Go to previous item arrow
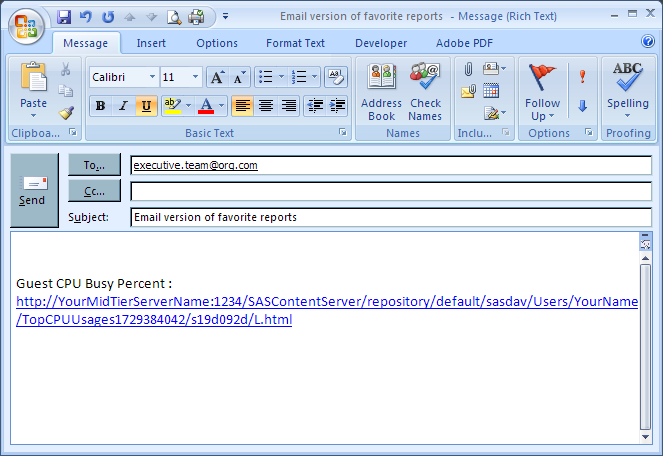This screenshot has width=665, height=456. pos(130,17)
